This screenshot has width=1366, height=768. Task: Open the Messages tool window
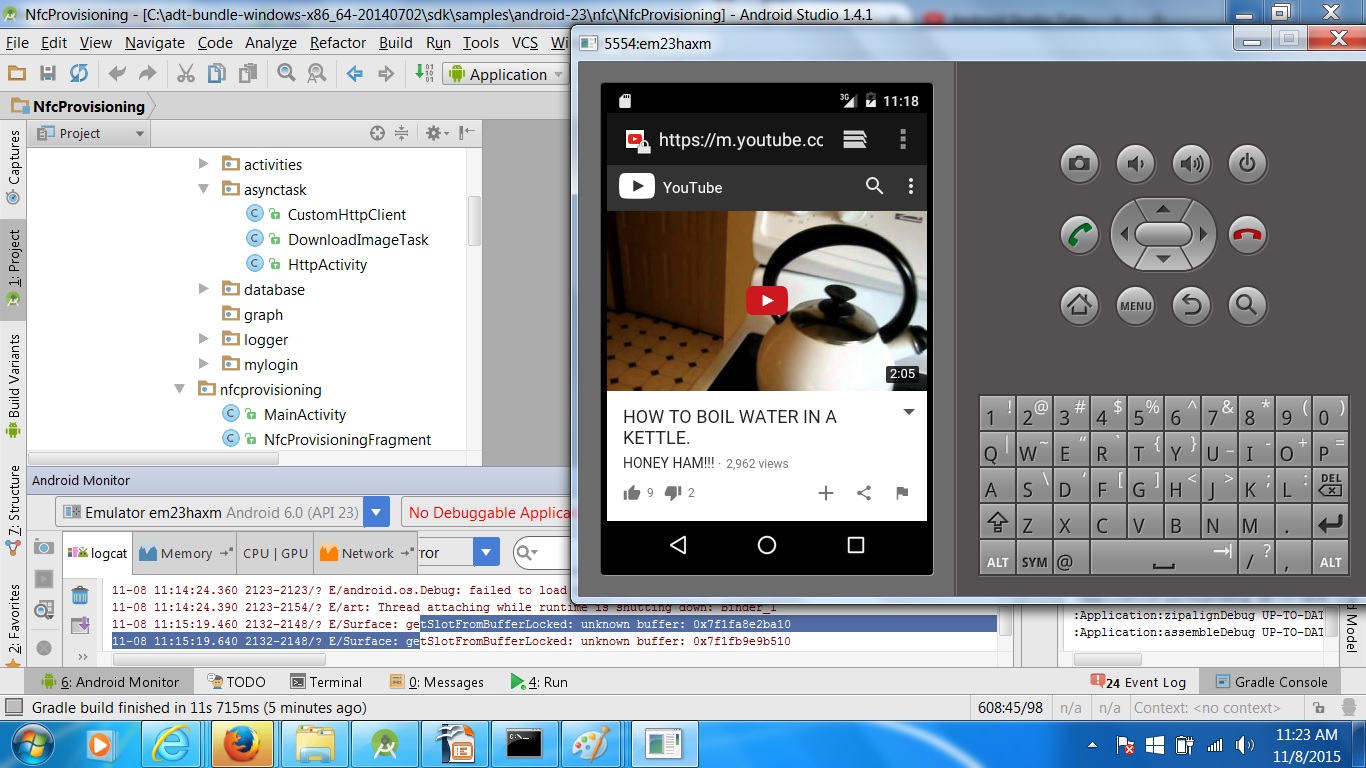click(436, 682)
